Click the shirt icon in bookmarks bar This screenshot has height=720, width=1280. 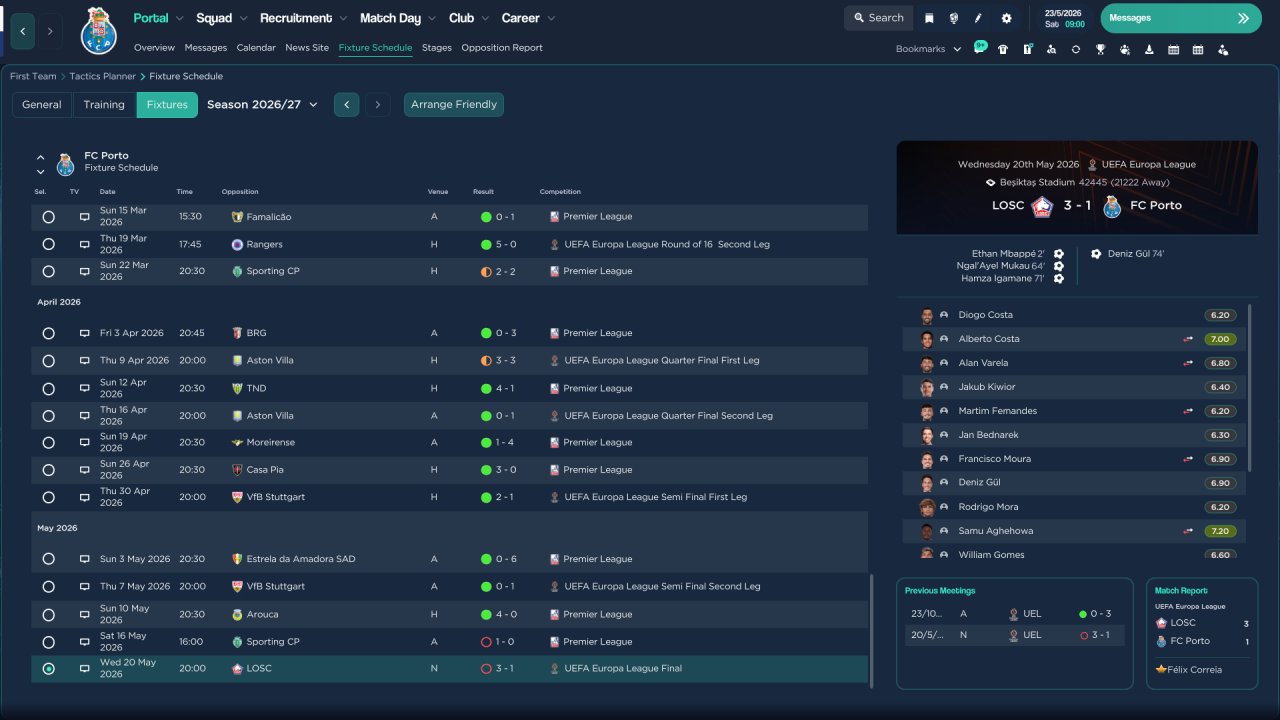1003,49
